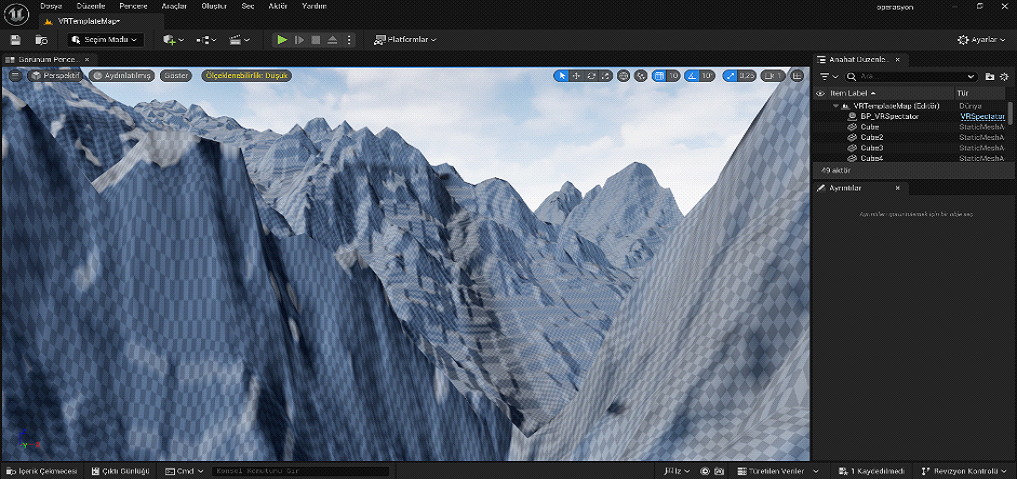Open the Dosya menu
Image resolution: width=1017 pixels, height=479 pixels.
pyautogui.click(x=51, y=6)
